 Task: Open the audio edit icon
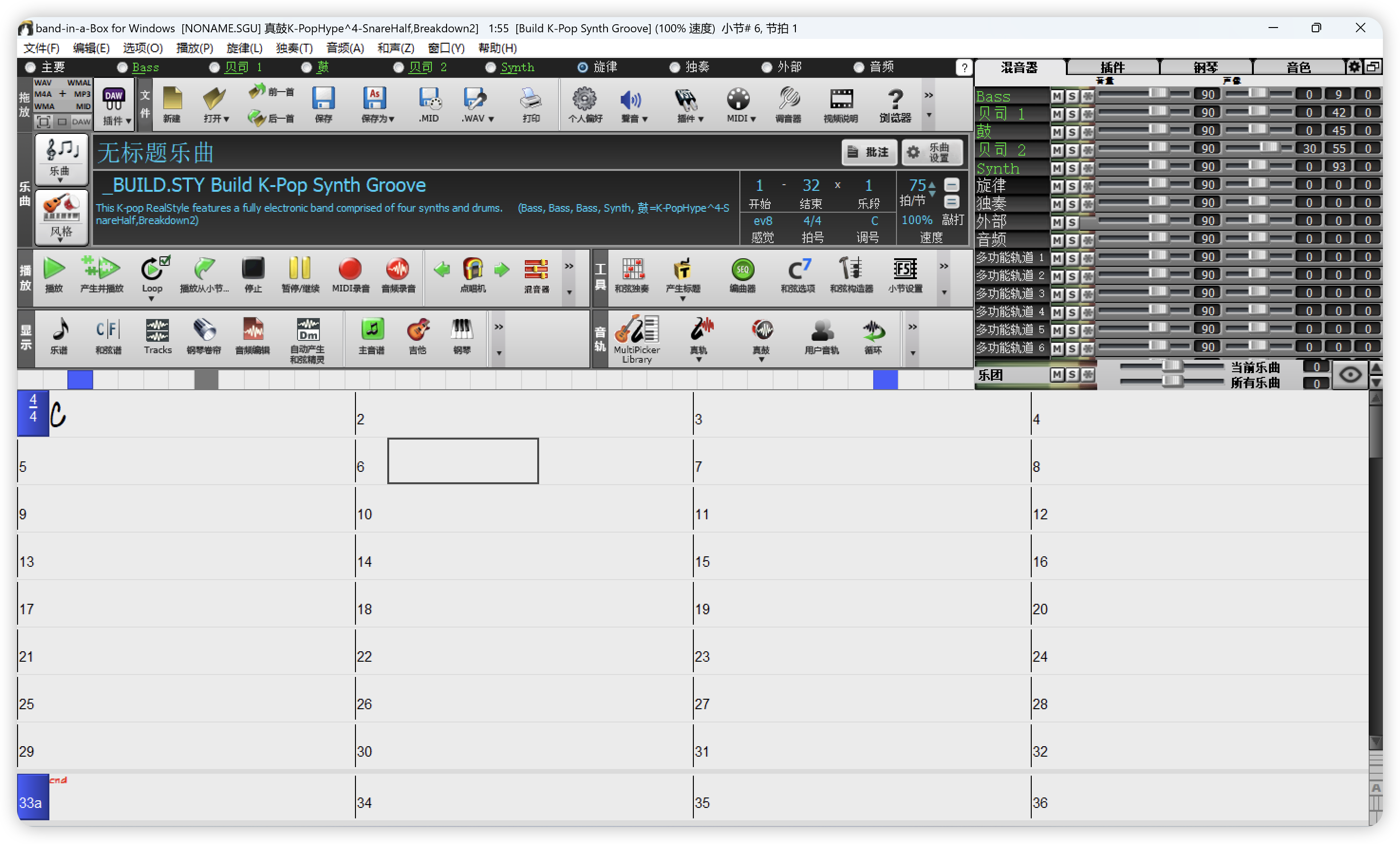(252, 336)
